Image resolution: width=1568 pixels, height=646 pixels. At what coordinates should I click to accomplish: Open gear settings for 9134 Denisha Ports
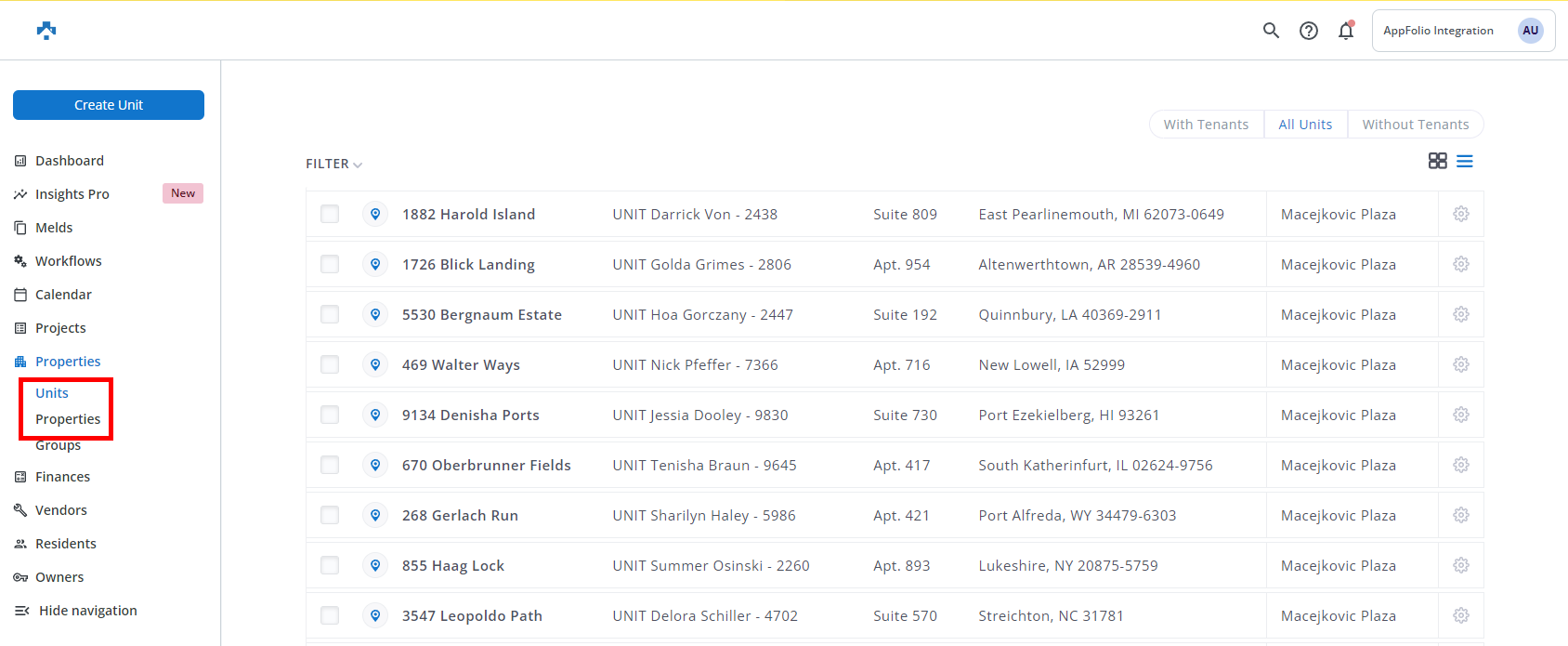click(1461, 415)
